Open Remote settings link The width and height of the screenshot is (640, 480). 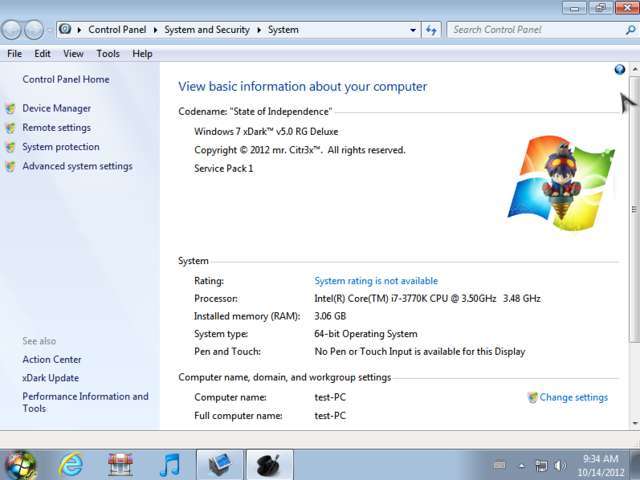pos(57,128)
